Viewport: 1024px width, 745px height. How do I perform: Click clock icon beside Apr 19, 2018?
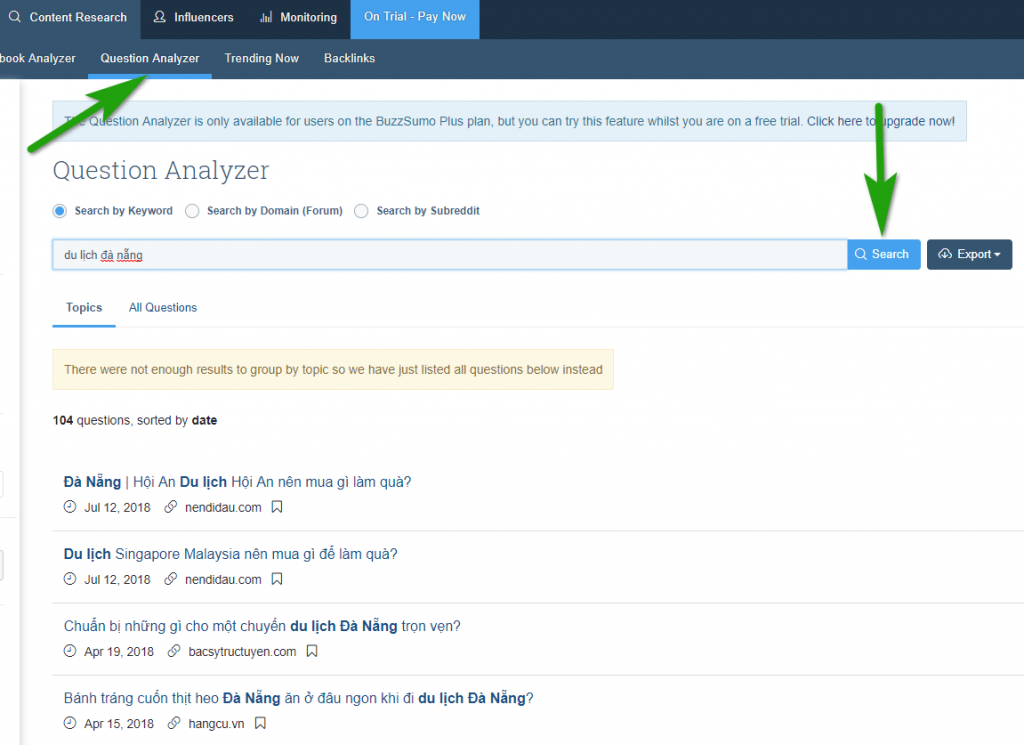[x=70, y=651]
